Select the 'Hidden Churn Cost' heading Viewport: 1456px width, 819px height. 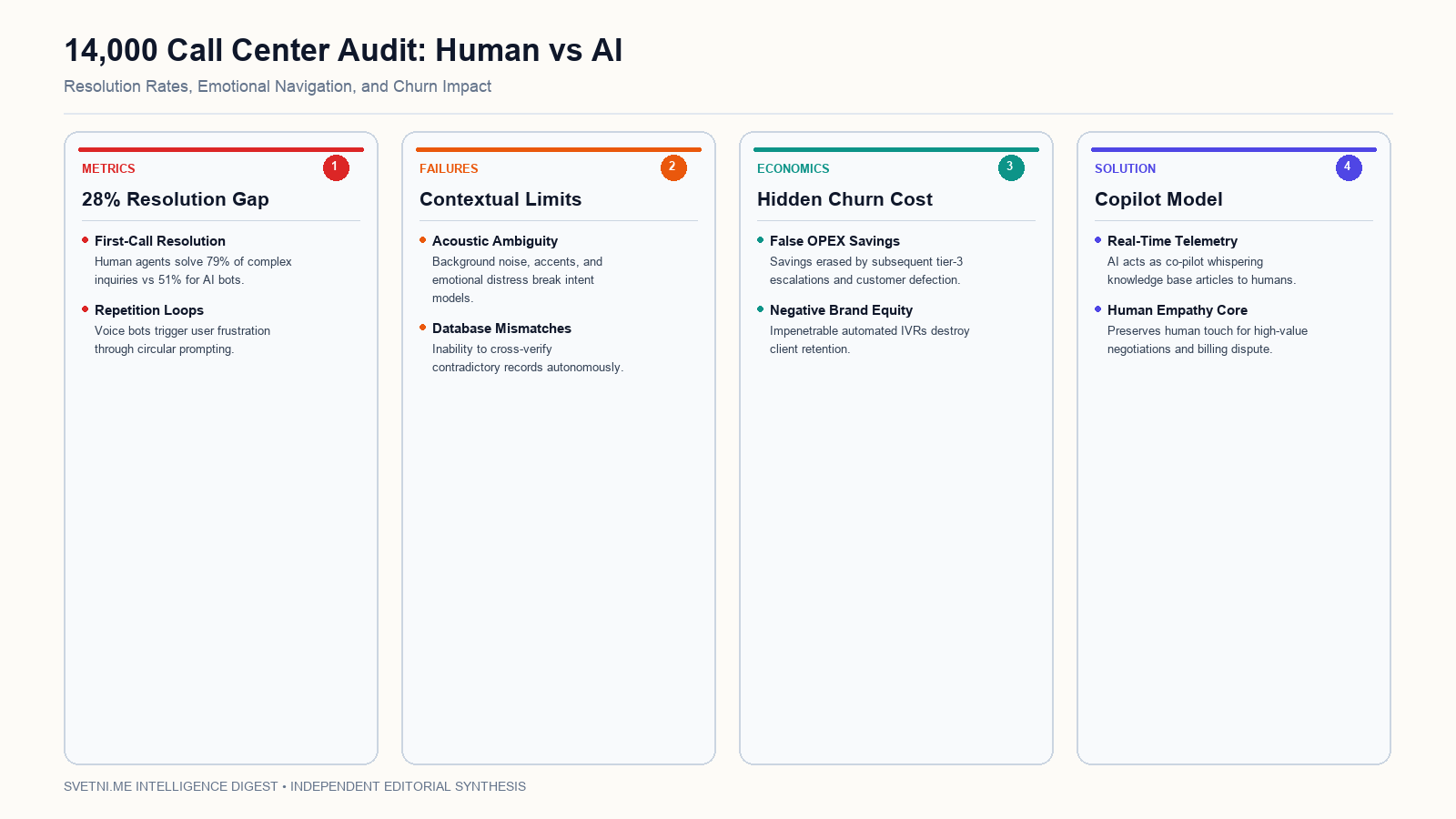(844, 199)
